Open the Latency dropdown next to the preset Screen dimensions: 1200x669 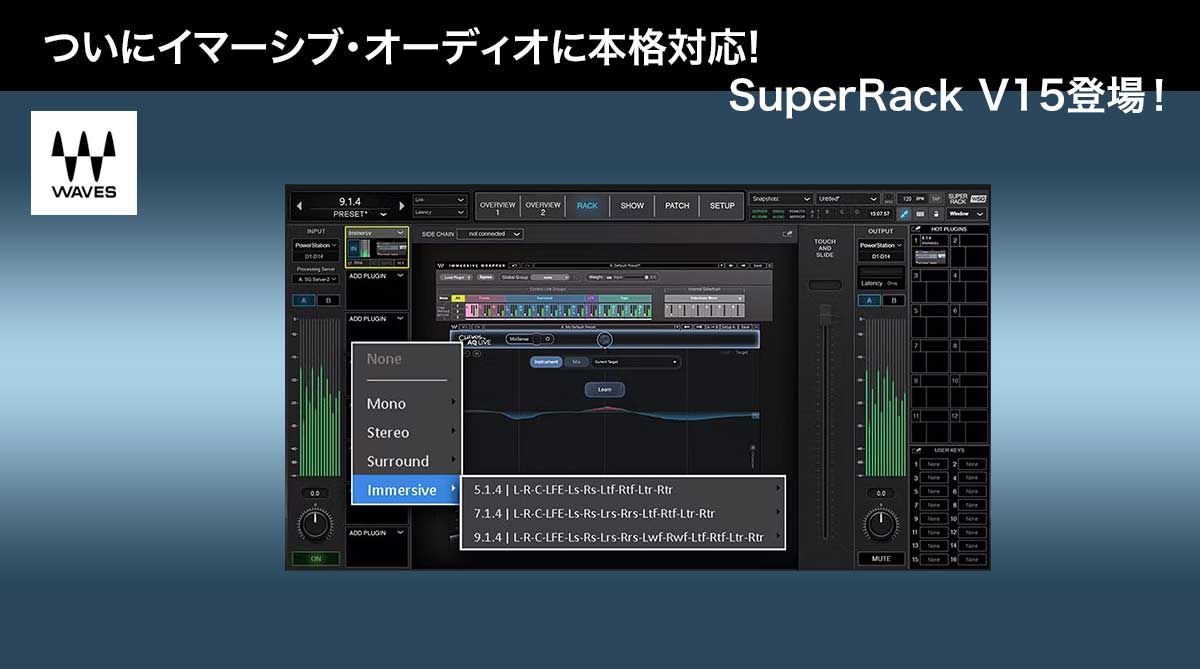(x=440, y=213)
